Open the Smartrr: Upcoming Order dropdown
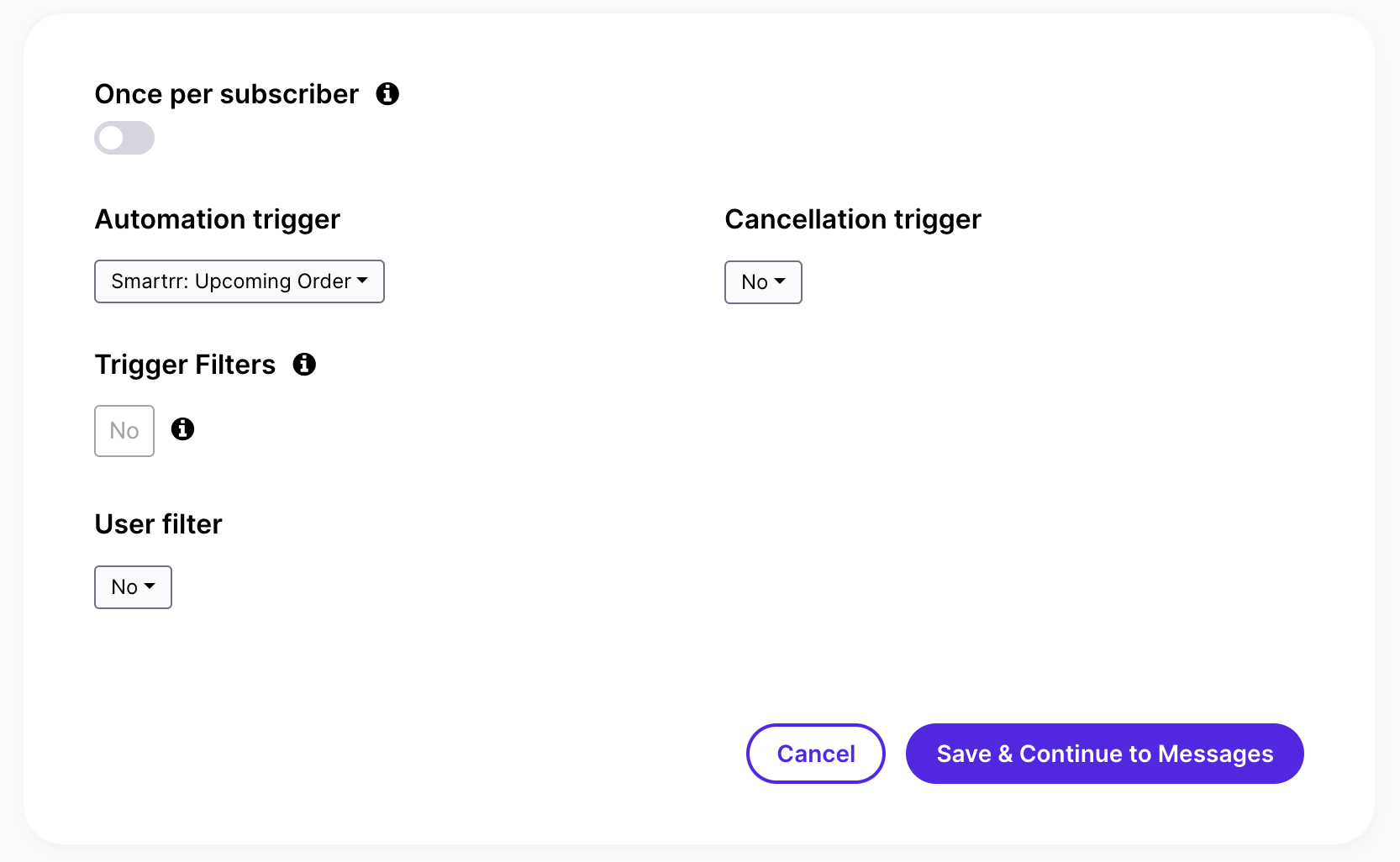Viewport: 1400px width, 862px height. [239, 281]
